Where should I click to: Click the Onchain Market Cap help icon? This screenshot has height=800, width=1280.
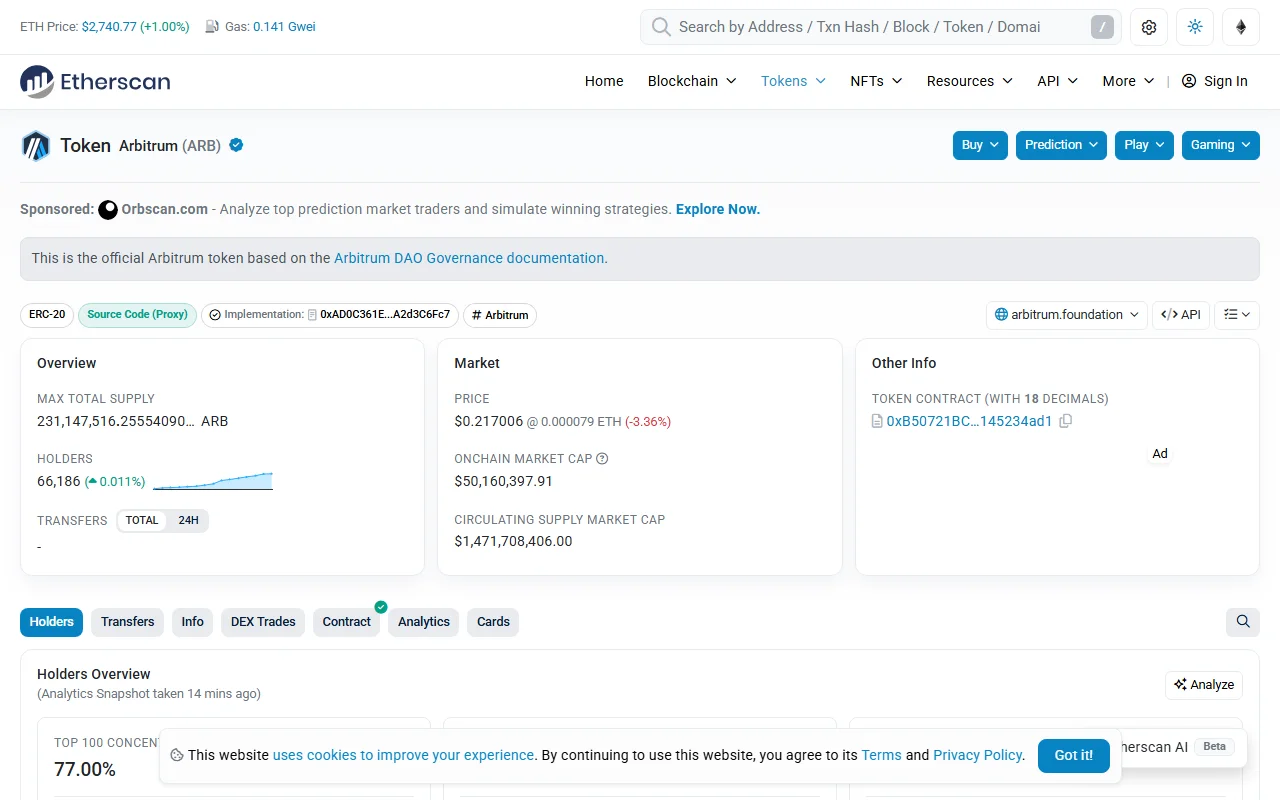602,459
